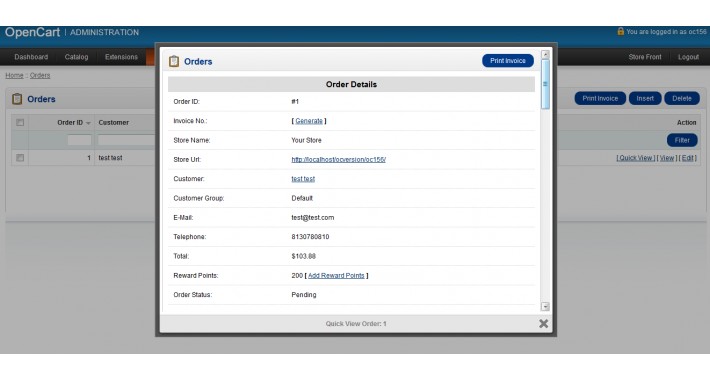Click the Pending order status value
The height and width of the screenshot is (380, 710).
coord(304,295)
